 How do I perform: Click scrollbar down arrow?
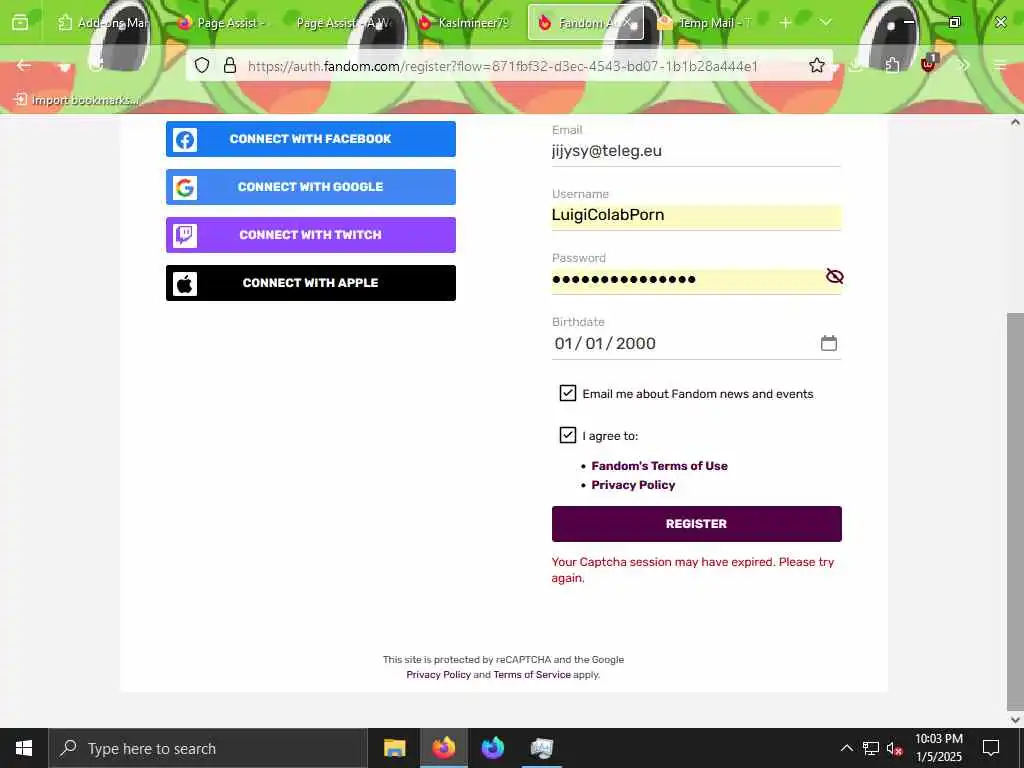pyautogui.click(x=1015, y=720)
